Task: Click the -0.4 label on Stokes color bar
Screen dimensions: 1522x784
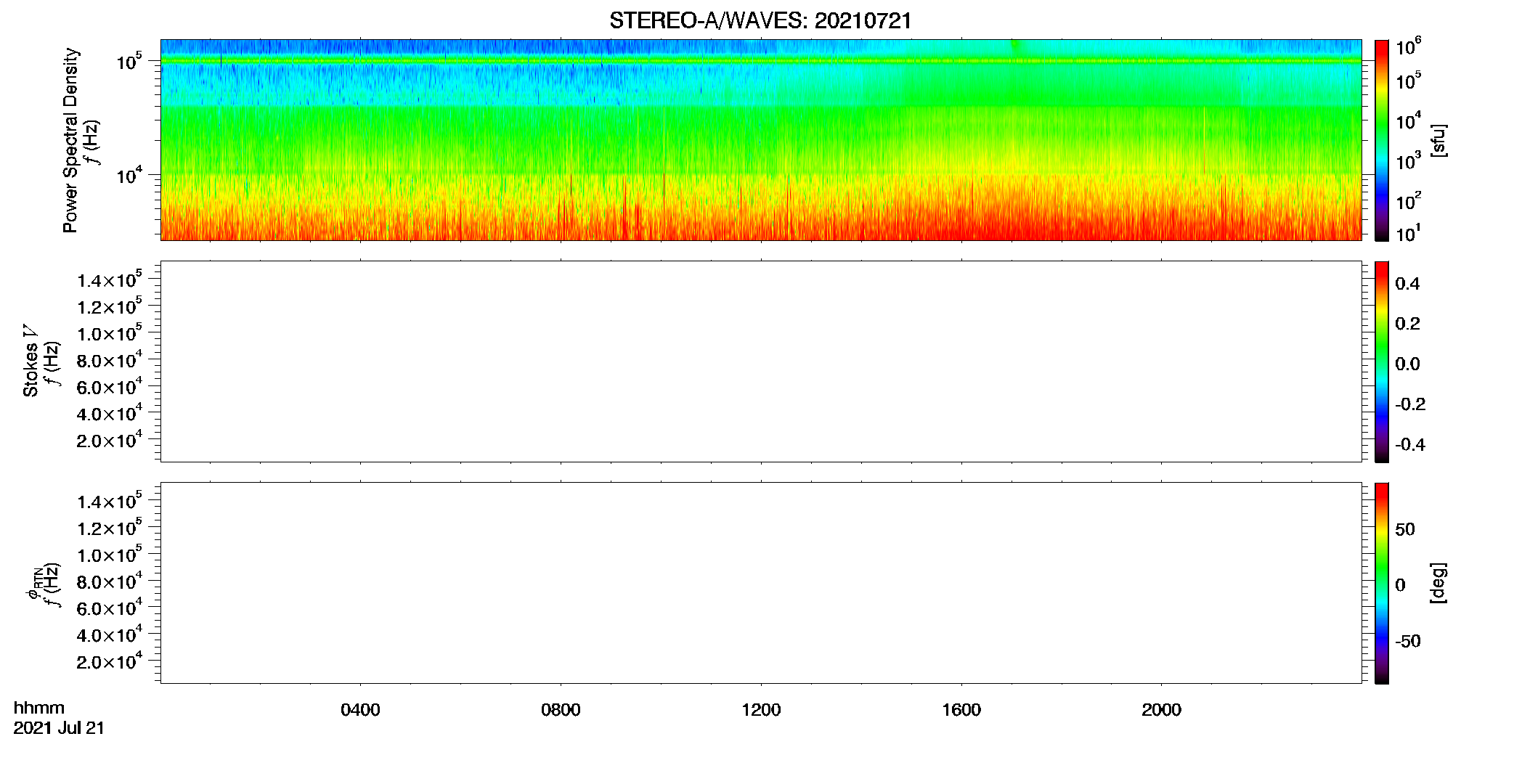Action: point(1410,445)
